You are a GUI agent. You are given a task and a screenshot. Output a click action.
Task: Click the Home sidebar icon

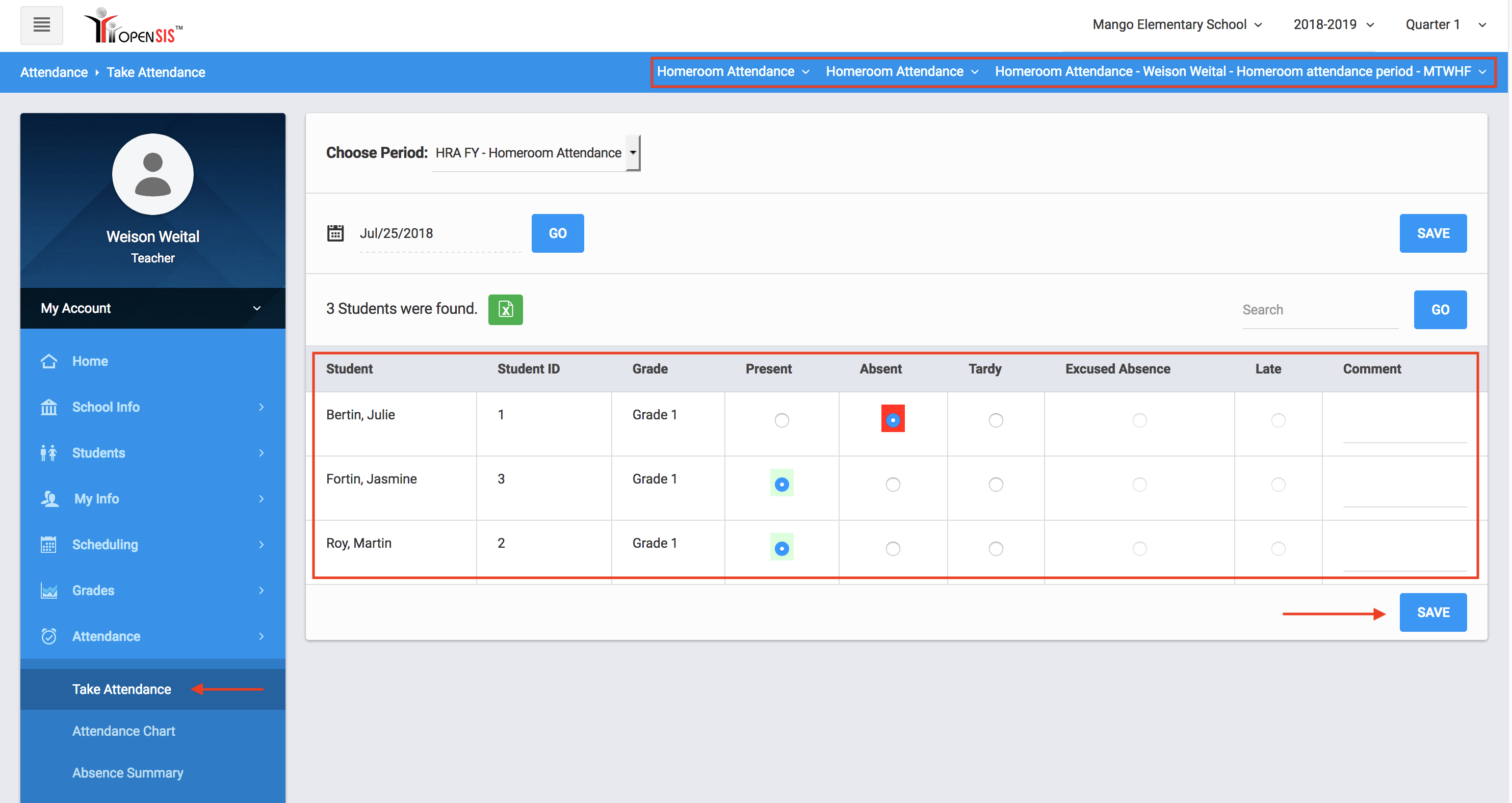49,361
